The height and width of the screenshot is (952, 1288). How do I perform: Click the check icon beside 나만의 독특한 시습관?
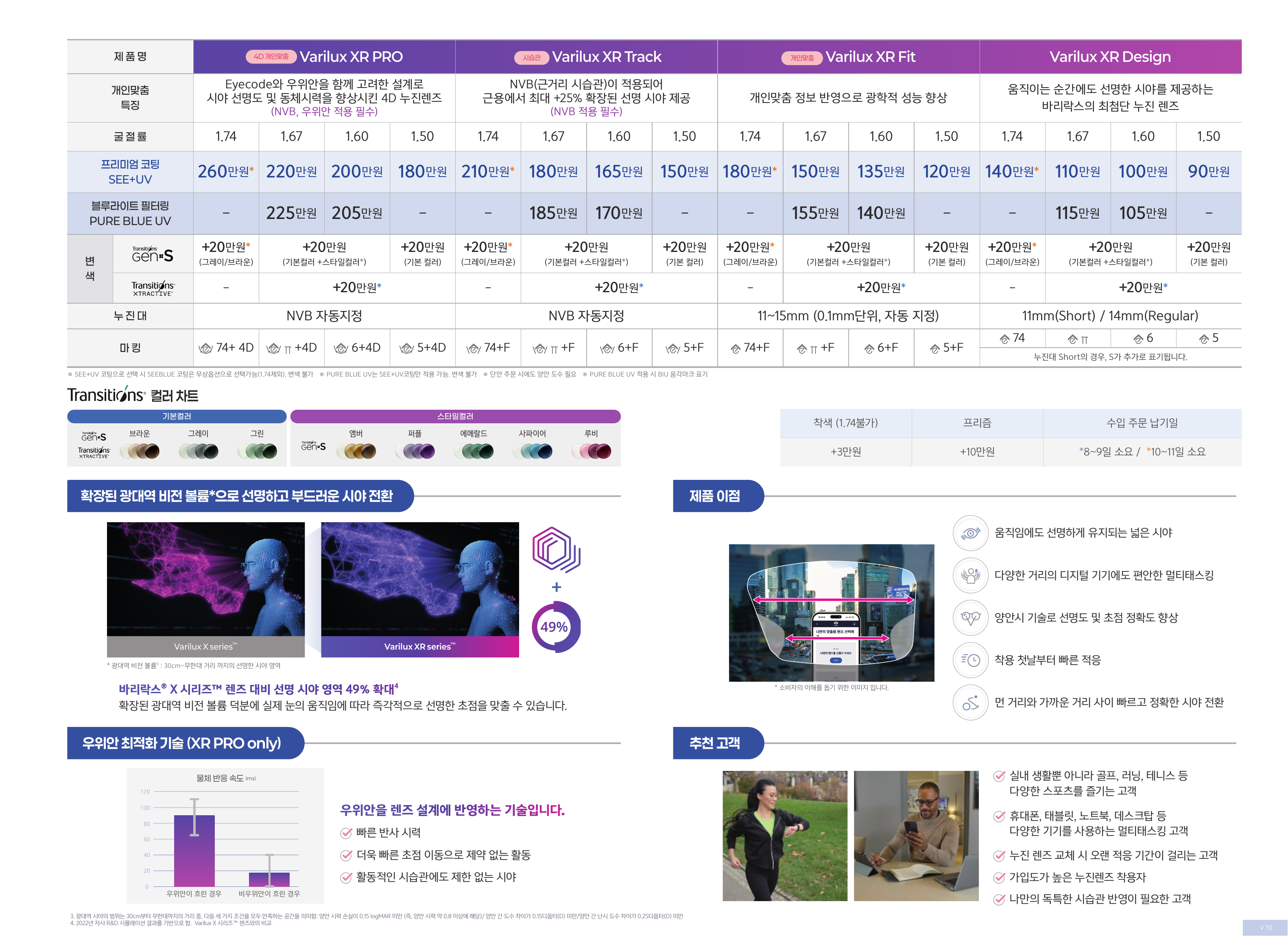coord(1000,899)
